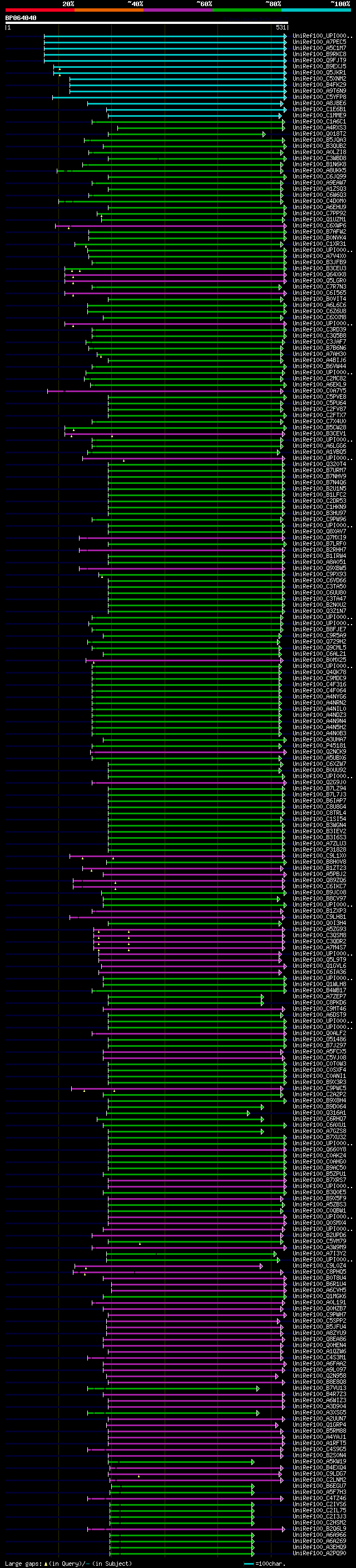The image size is (356, 1568).
Task: Click label UniRef100_A6EHU9
Action: tap(319, 207)
